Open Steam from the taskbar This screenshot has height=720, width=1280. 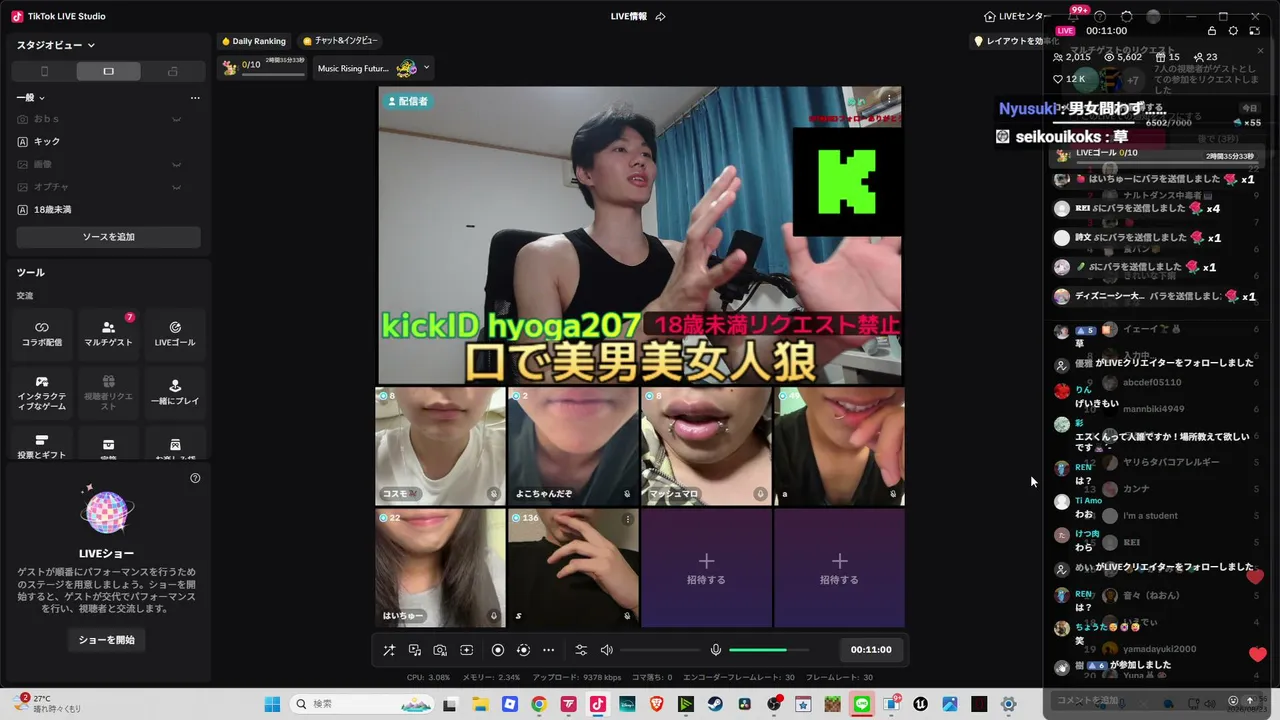tap(715, 704)
